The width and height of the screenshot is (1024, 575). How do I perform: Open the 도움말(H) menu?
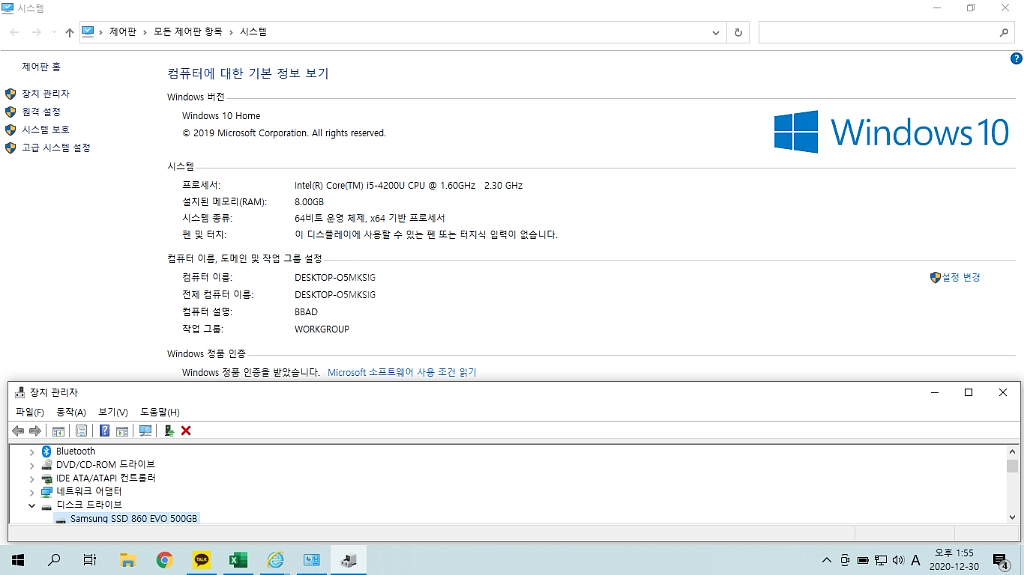(x=160, y=412)
